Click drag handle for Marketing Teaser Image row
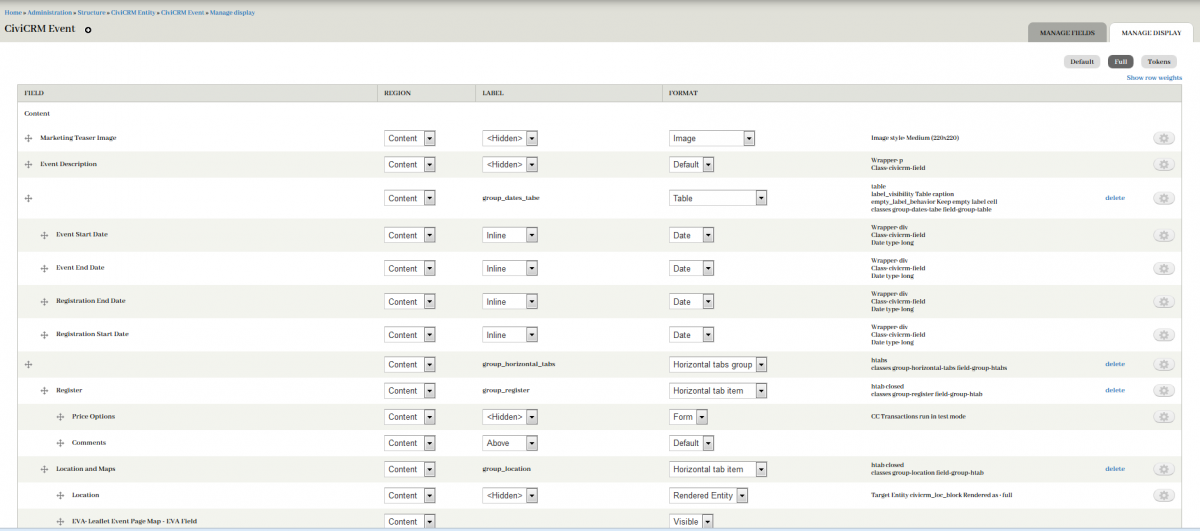 click(29, 139)
